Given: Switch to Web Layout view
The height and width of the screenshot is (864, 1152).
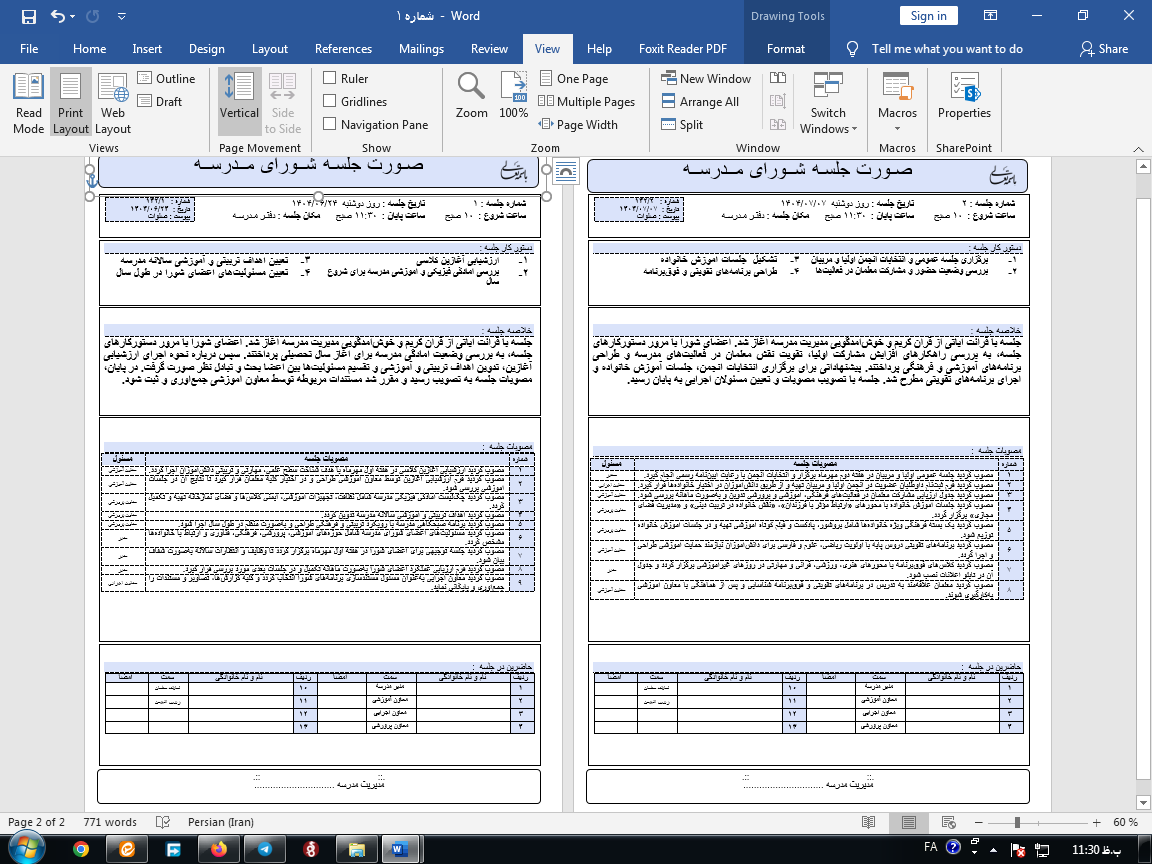Looking at the screenshot, I should coord(113,103).
